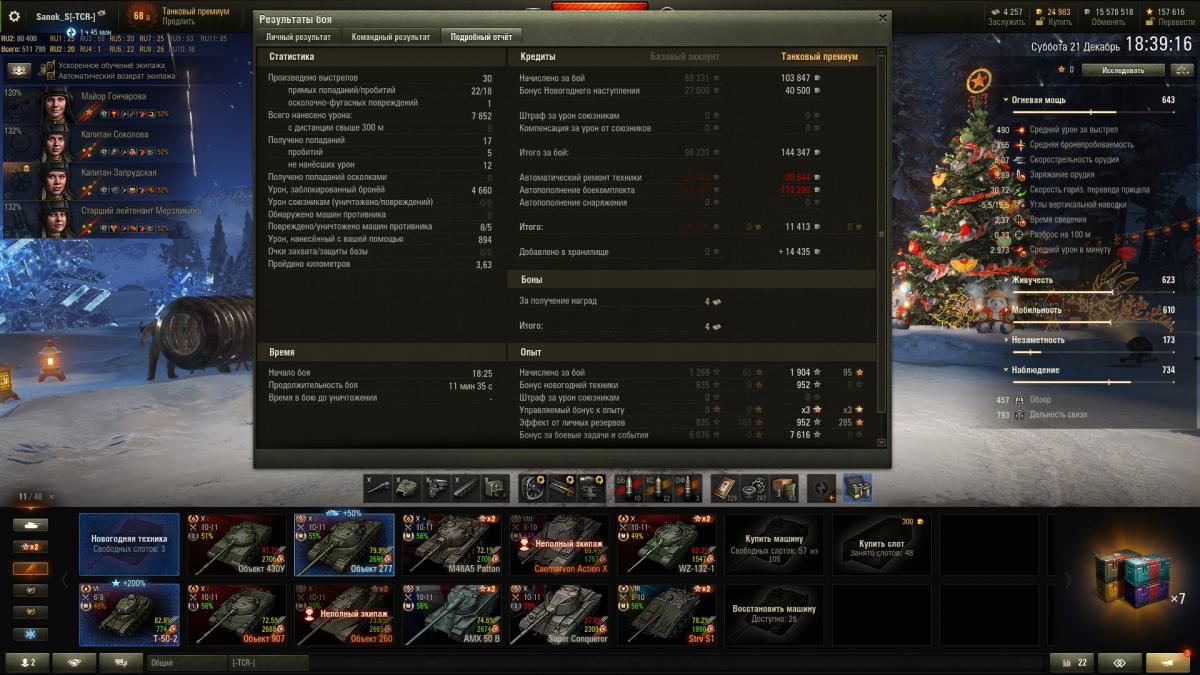Open consumable slot showing 747

coord(755,487)
